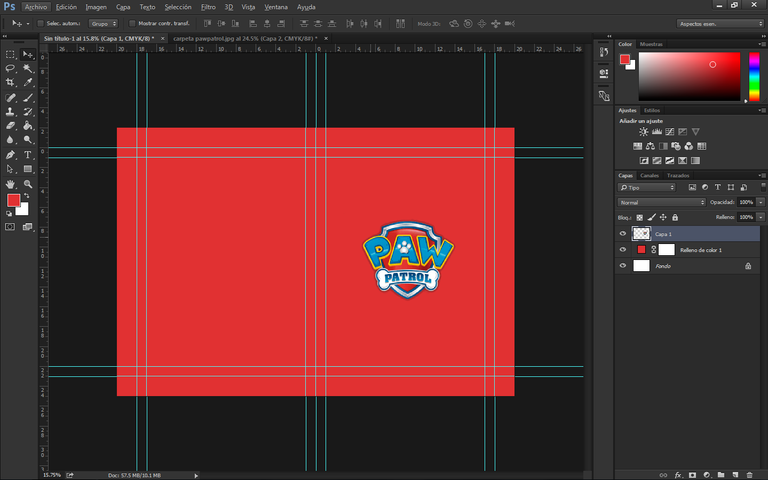Screen dimensions: 768x480
Task: Open the Relleno slider dropdown arrow
Action: point(761,217)
